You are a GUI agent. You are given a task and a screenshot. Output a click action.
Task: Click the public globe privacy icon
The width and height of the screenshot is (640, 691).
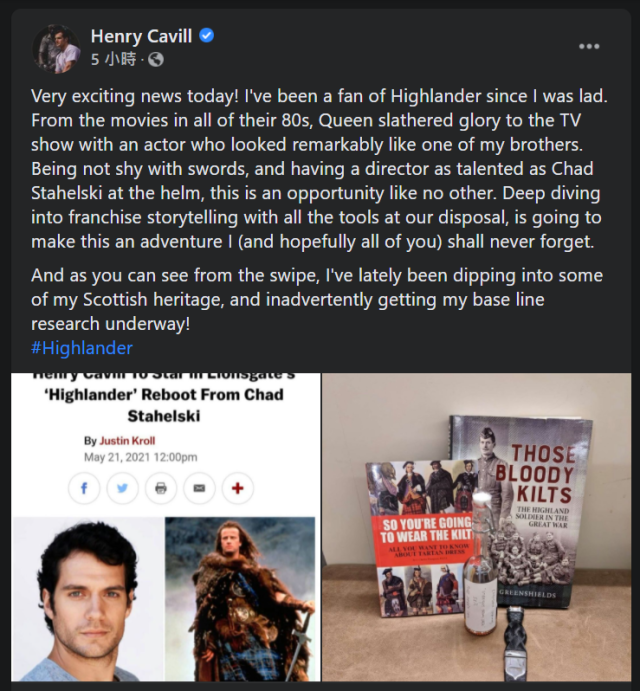(x=156, y=59)
